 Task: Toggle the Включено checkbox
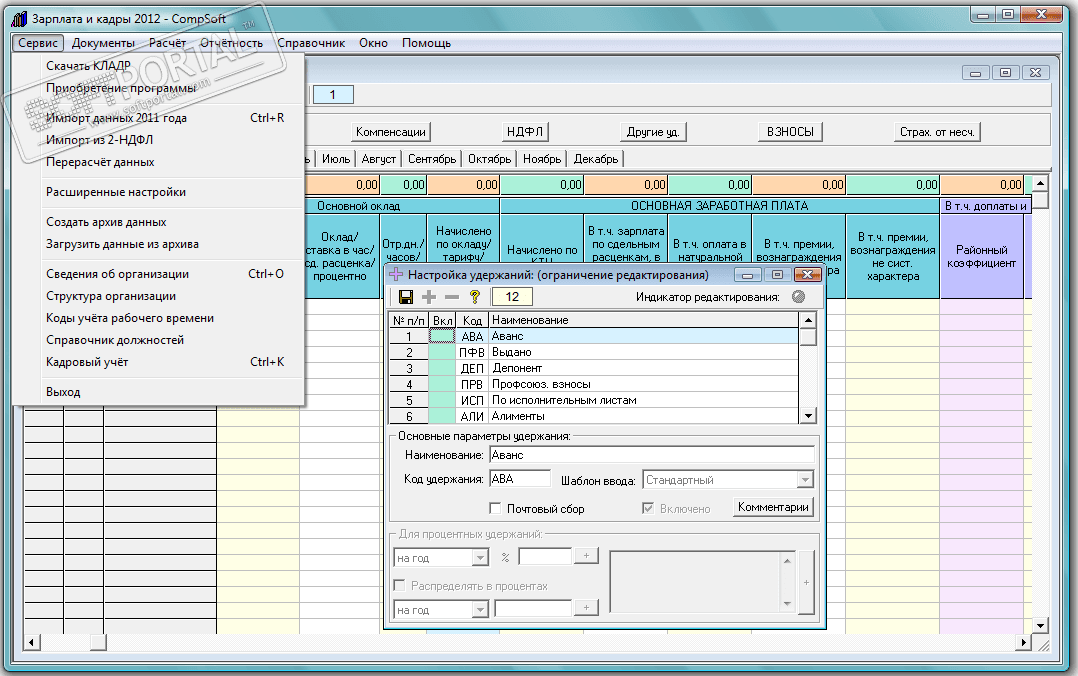(648, 508)
